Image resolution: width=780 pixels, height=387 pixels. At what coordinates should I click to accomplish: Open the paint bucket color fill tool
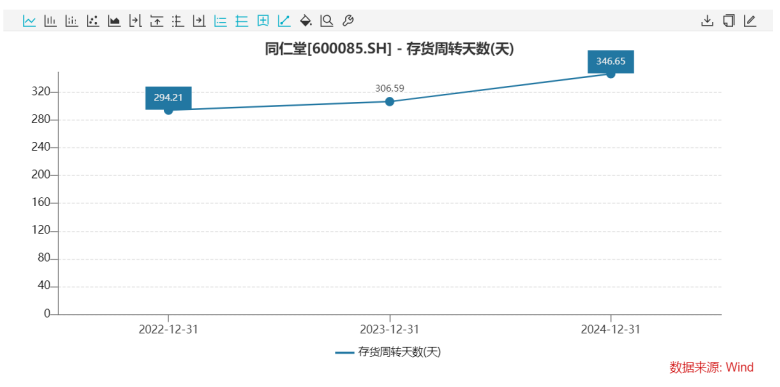pos(305,21)
